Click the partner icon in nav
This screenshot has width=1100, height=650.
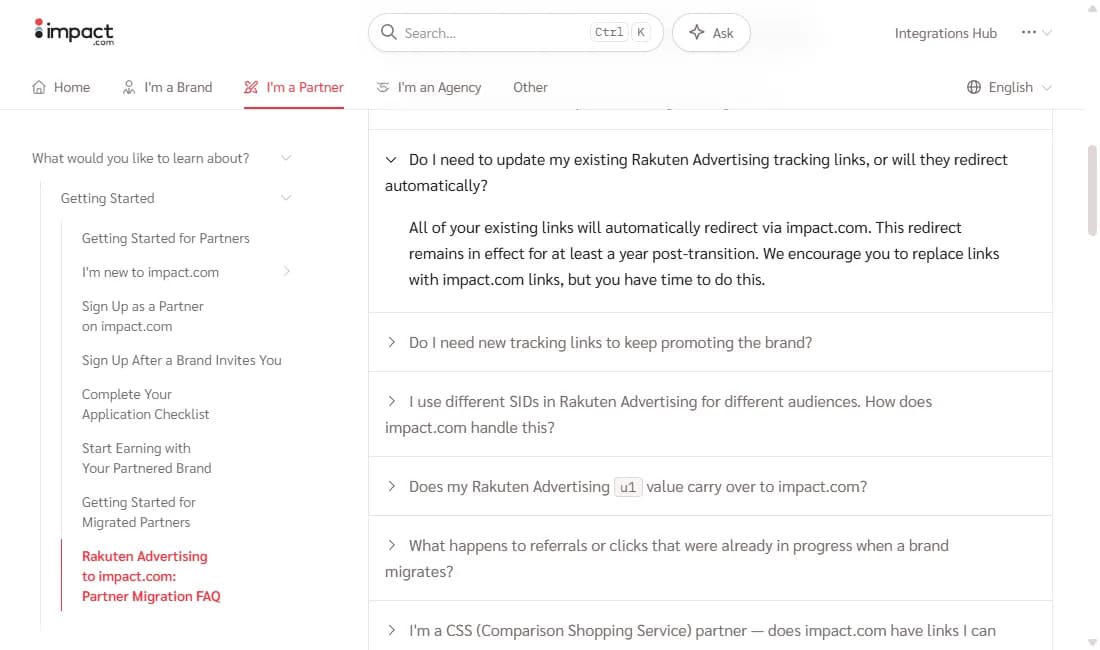(251, 87)
